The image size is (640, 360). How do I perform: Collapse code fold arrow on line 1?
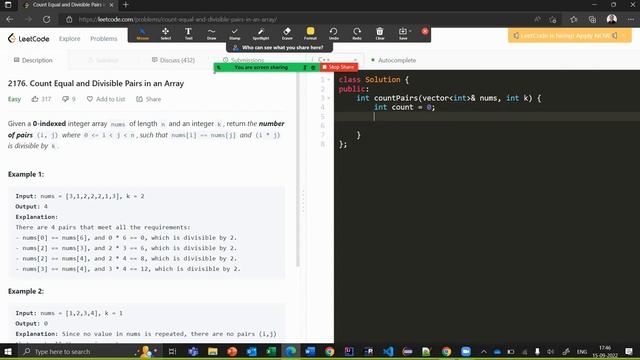[329, 80]
